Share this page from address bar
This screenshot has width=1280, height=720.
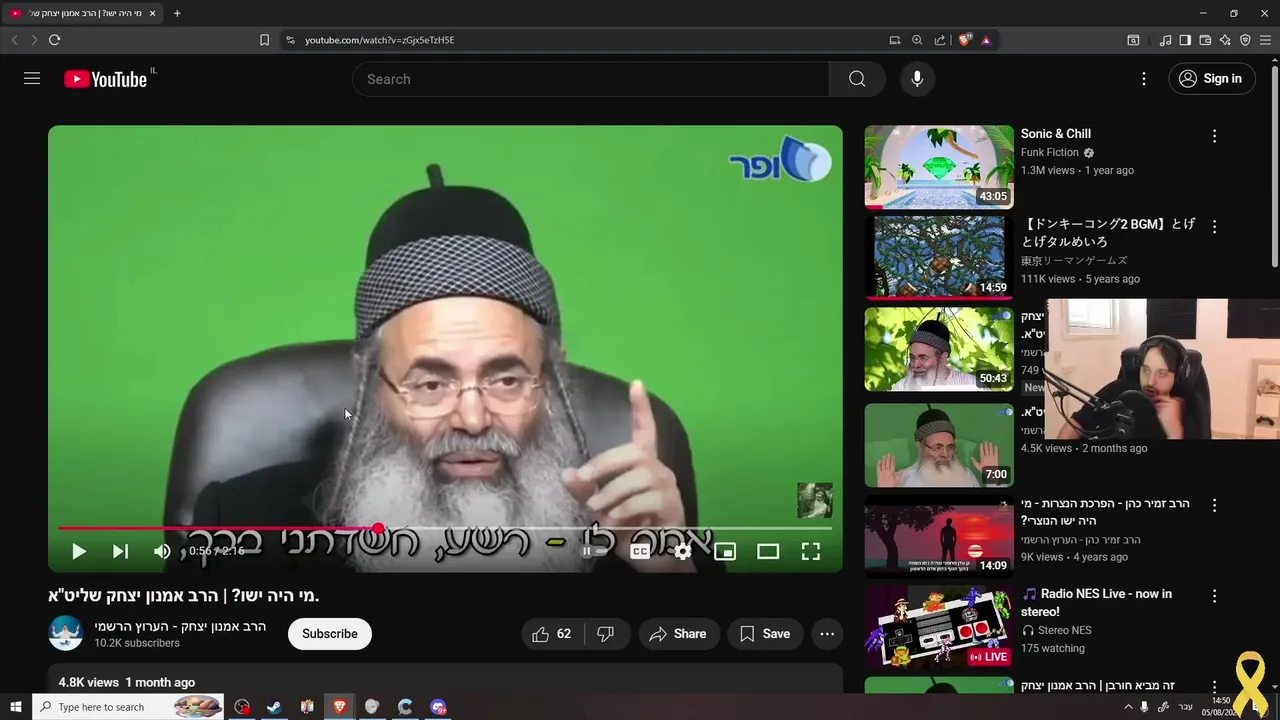point(940,40)
